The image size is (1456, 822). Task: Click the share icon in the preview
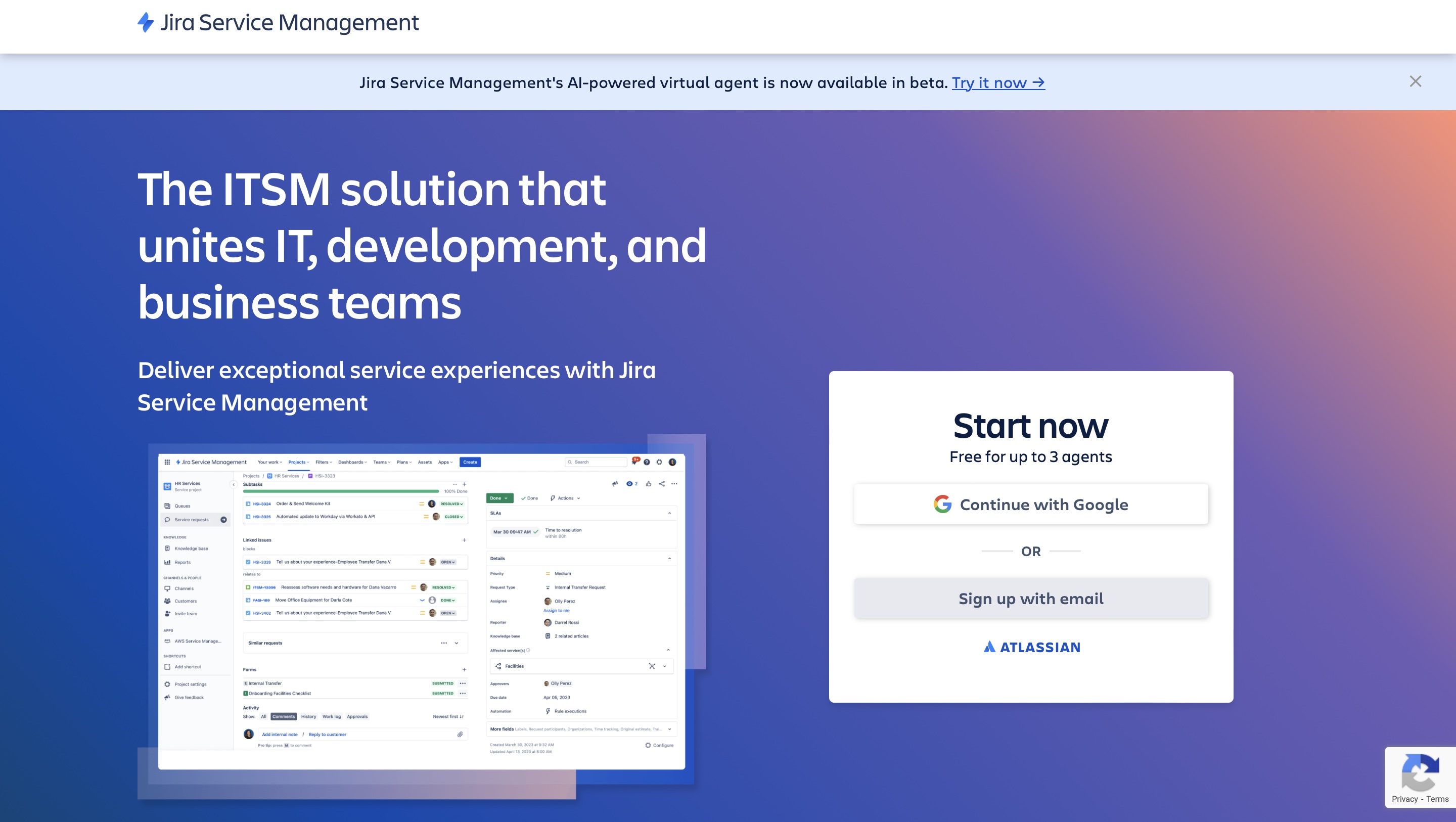tap(661, 483)
